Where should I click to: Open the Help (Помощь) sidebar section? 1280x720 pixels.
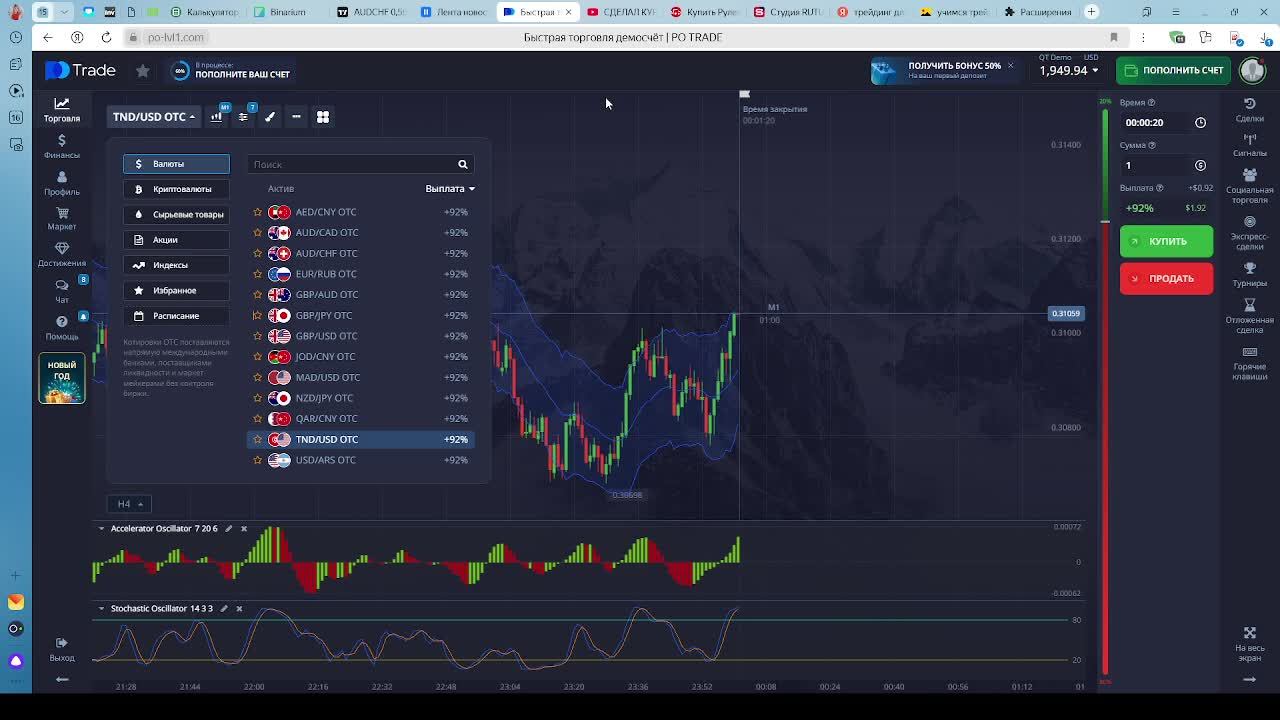click(x=61, y=327)
